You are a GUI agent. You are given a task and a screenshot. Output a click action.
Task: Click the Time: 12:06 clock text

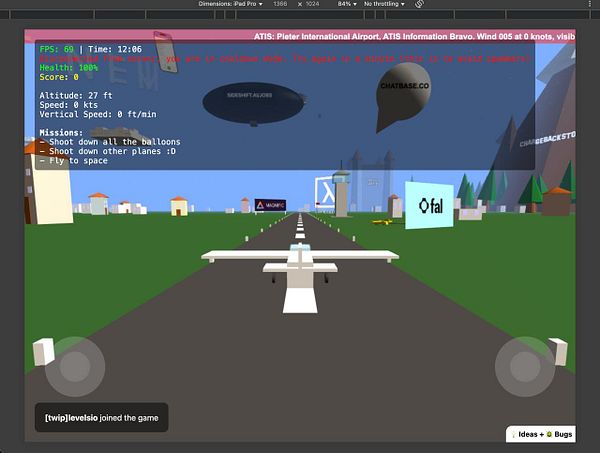pos(115,49)
